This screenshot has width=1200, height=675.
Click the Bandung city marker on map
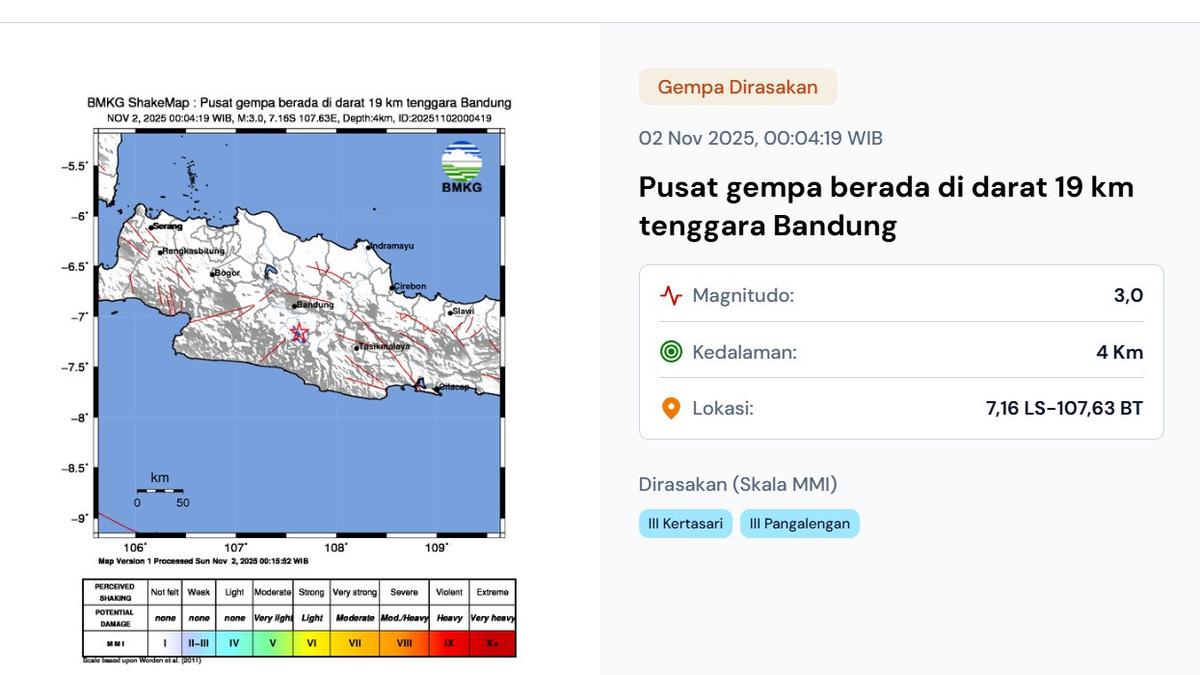pyautogui.click(x=294, y=305)
